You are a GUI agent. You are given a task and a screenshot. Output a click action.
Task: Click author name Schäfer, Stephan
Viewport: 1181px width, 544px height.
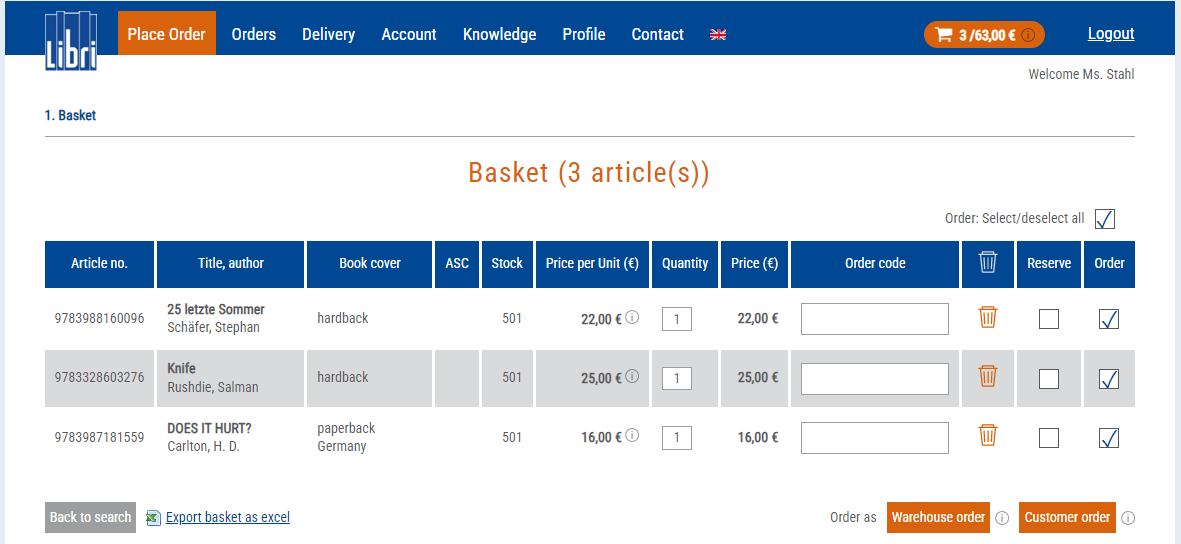coord(213,328)
